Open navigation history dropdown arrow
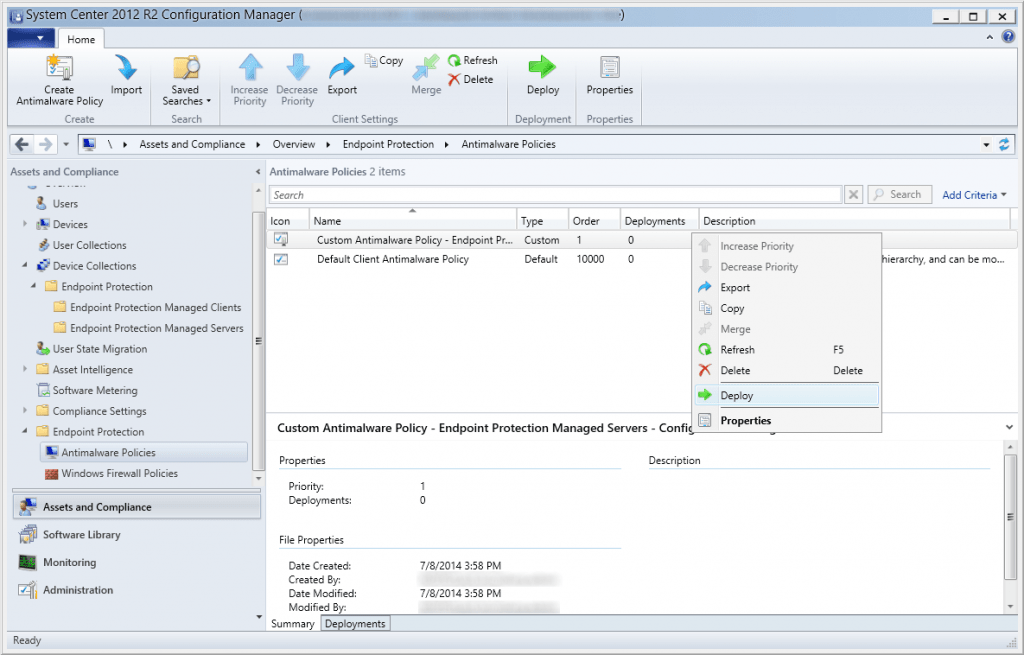The height and width of the screenshot is (655, 1024). [66, 144]
